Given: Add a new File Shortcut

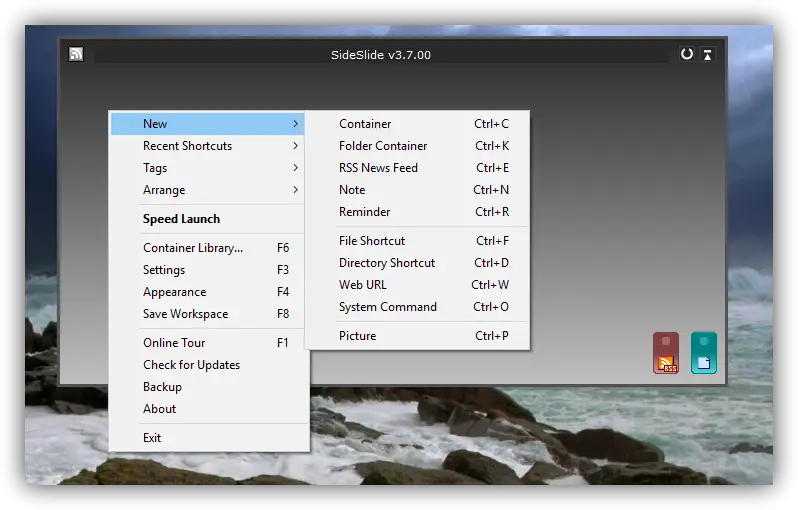Looking at the screenshot, I should click(417, 241).
